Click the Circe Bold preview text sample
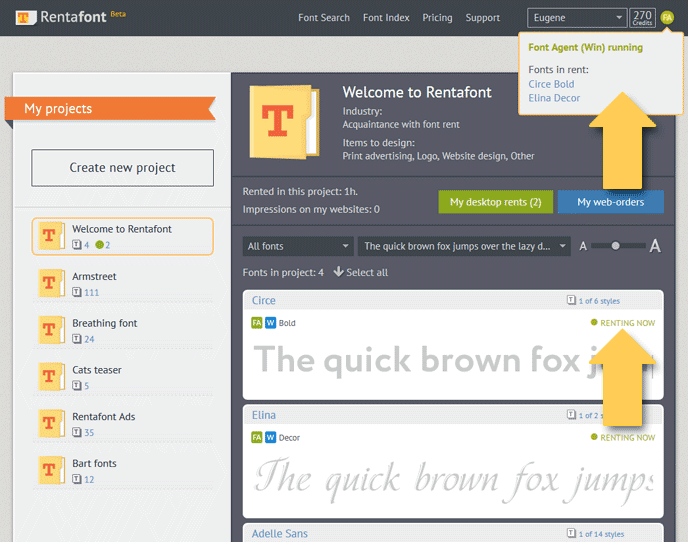The height and width of the screenshot is (542, 688). point(453,360)
